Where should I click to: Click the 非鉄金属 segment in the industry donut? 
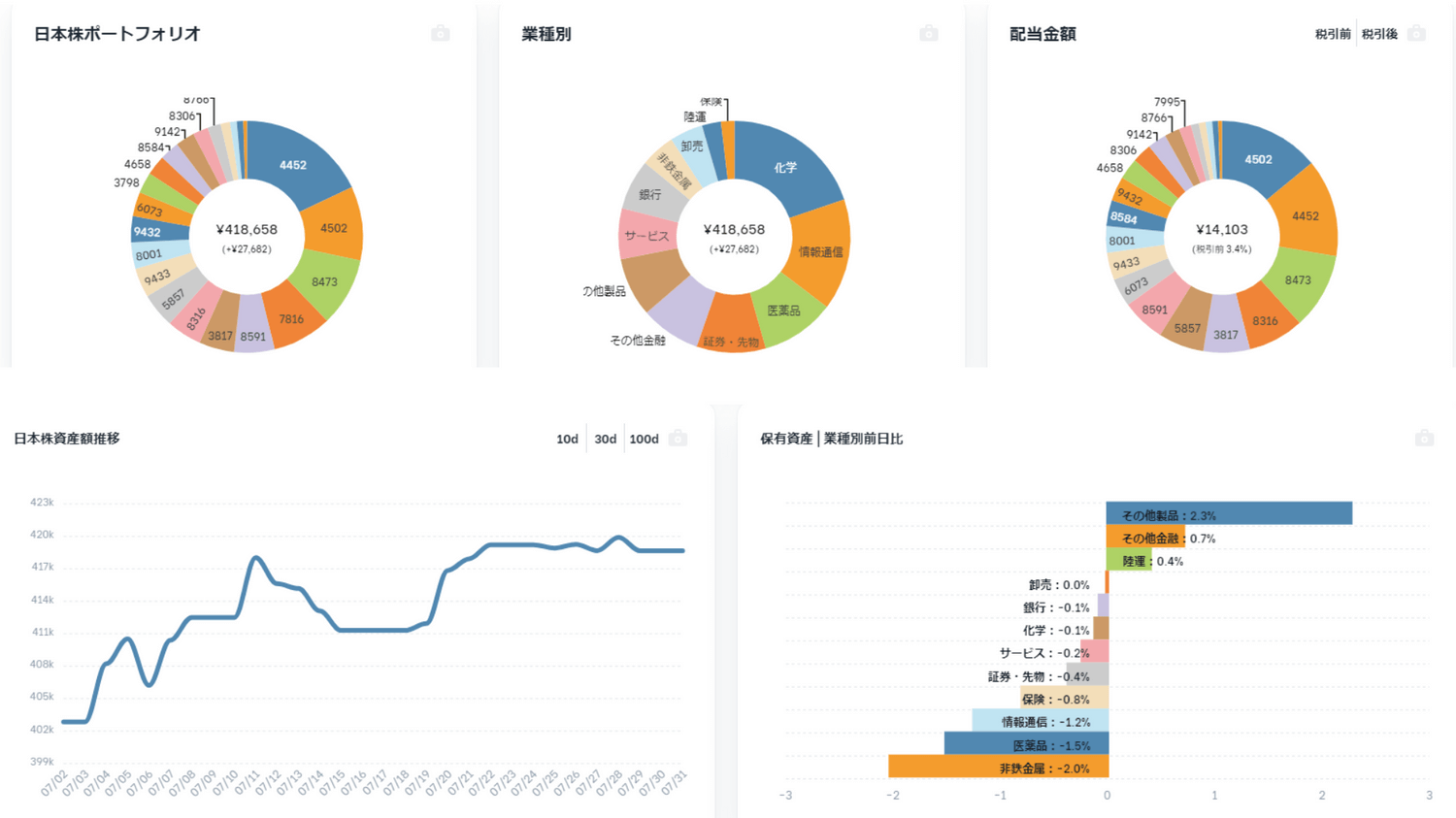pos(674,171)
